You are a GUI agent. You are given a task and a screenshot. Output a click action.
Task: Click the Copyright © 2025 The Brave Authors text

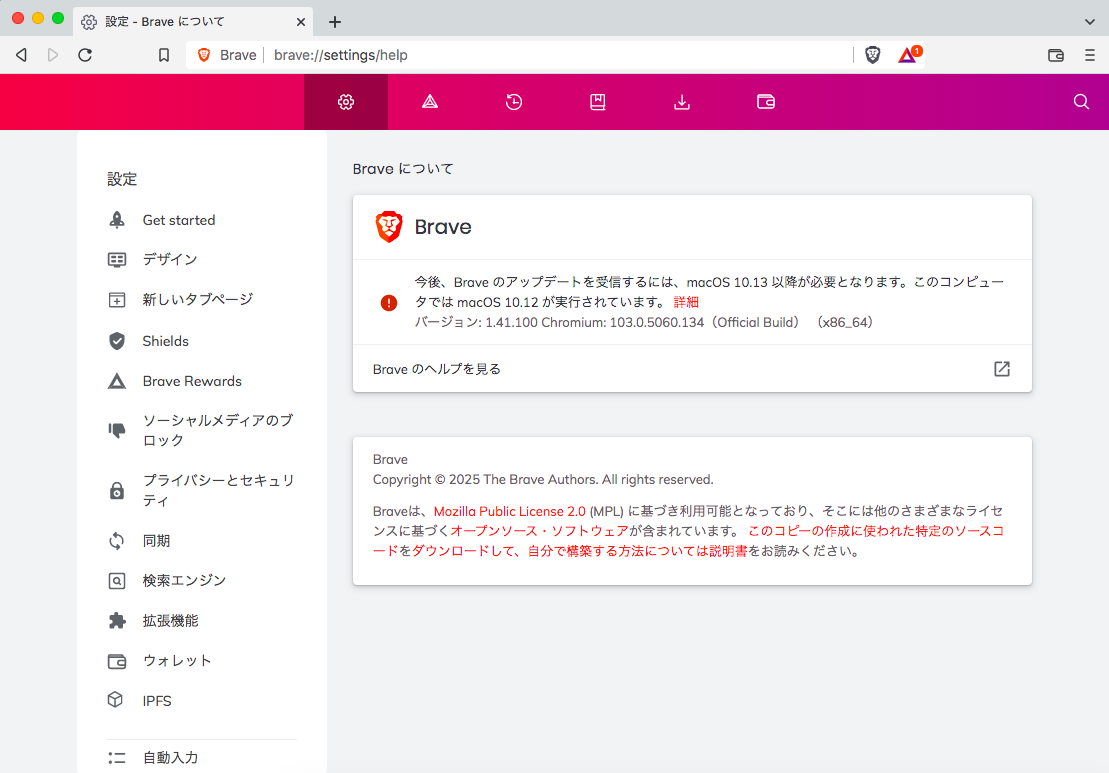tap(543, 480)
